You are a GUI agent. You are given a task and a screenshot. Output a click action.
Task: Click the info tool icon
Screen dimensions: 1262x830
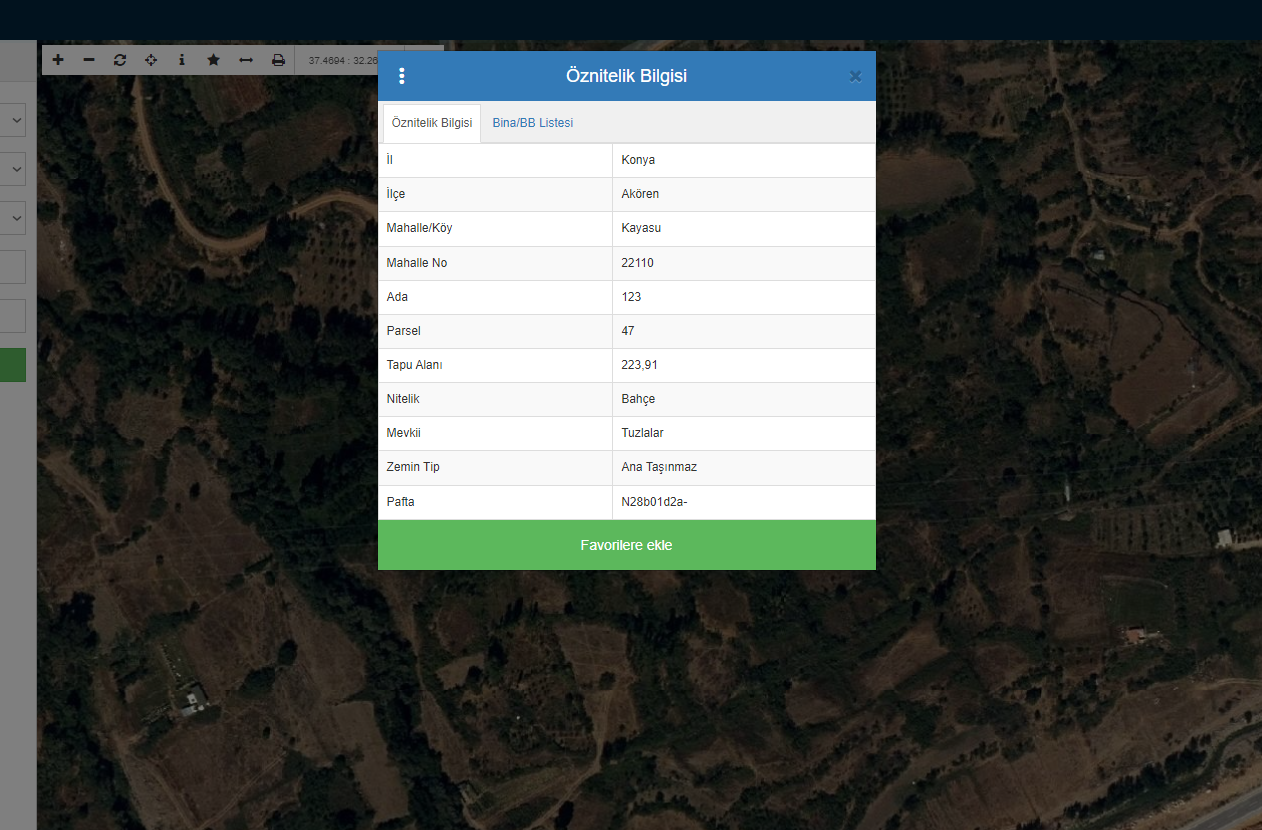[x=181, y=60]
